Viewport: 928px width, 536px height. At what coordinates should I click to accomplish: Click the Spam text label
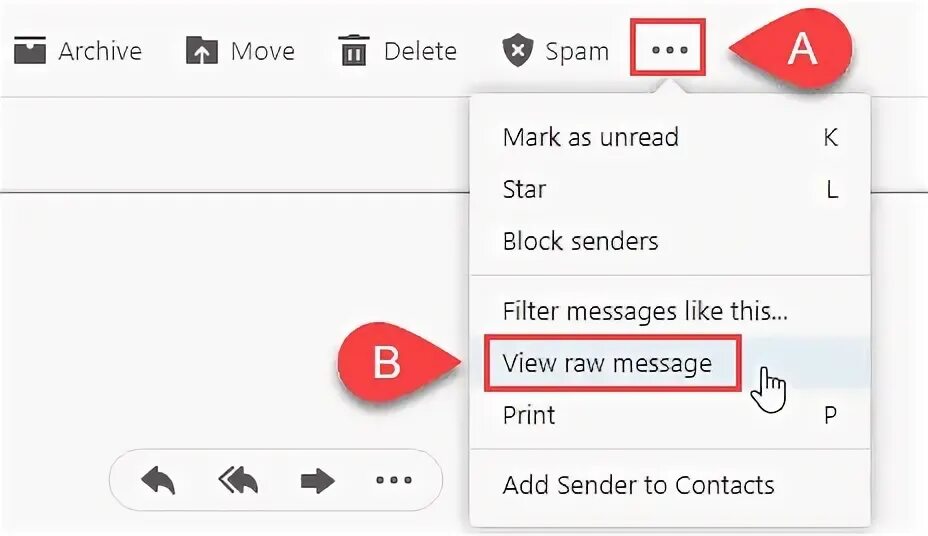[577, 52]
